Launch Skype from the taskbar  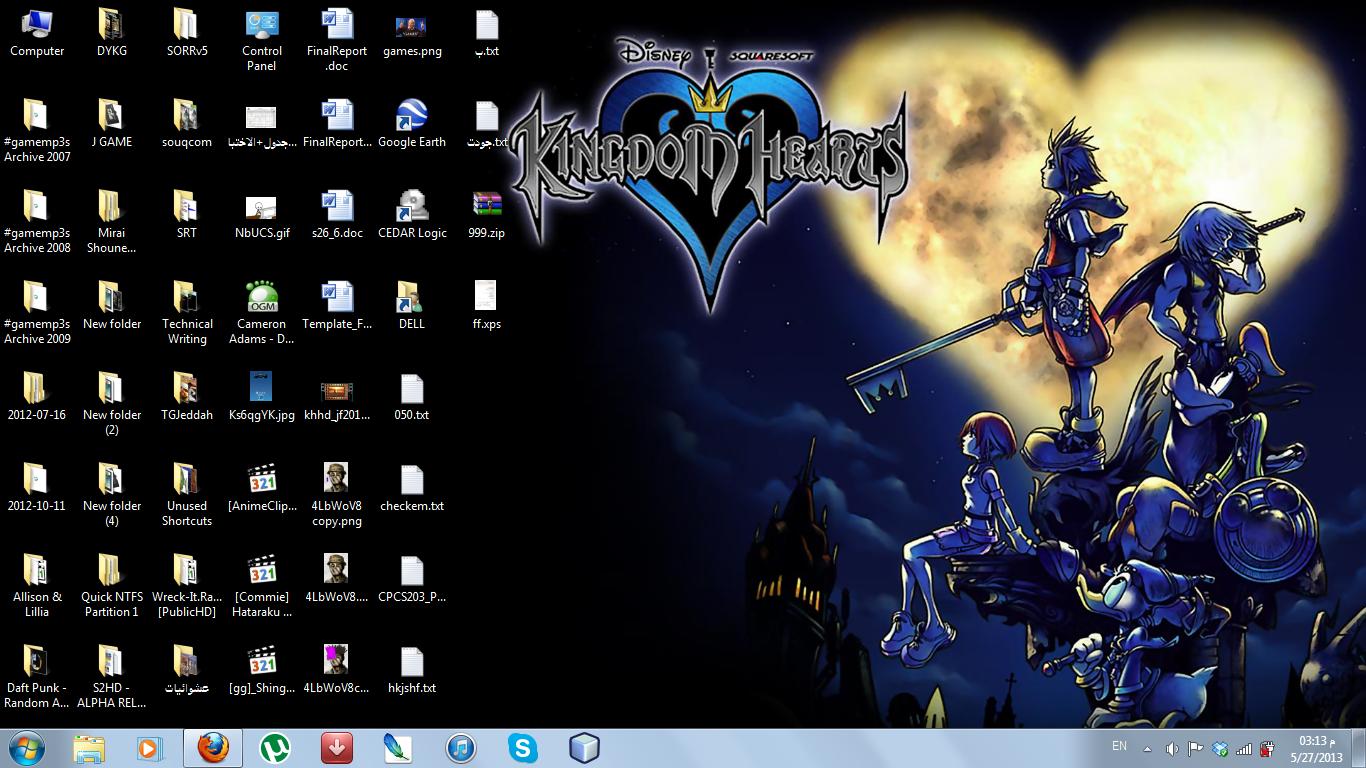[x=522, y=748]
